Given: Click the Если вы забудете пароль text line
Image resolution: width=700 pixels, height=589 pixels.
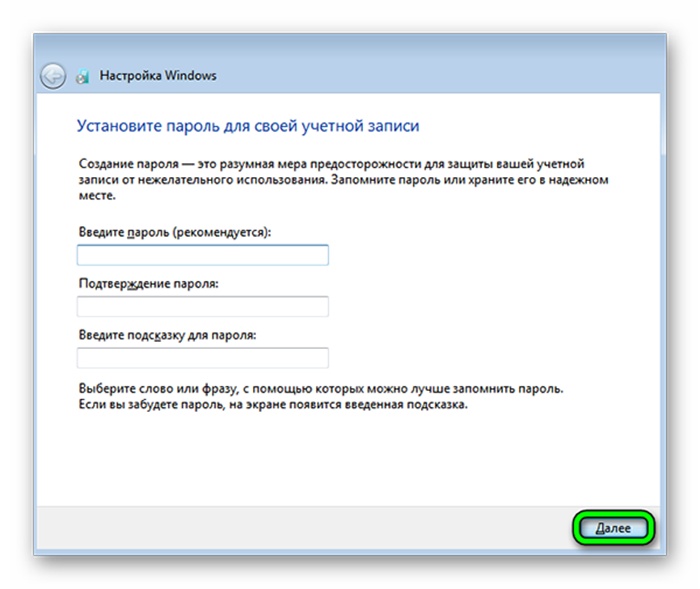Looking at the screenshot, I should 272,406.
